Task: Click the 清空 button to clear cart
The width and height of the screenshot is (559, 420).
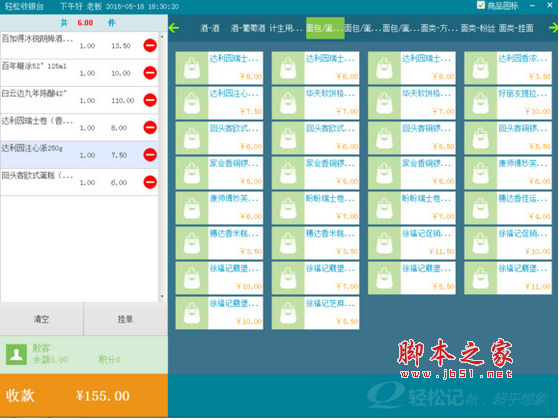Action: pos(42,319)
